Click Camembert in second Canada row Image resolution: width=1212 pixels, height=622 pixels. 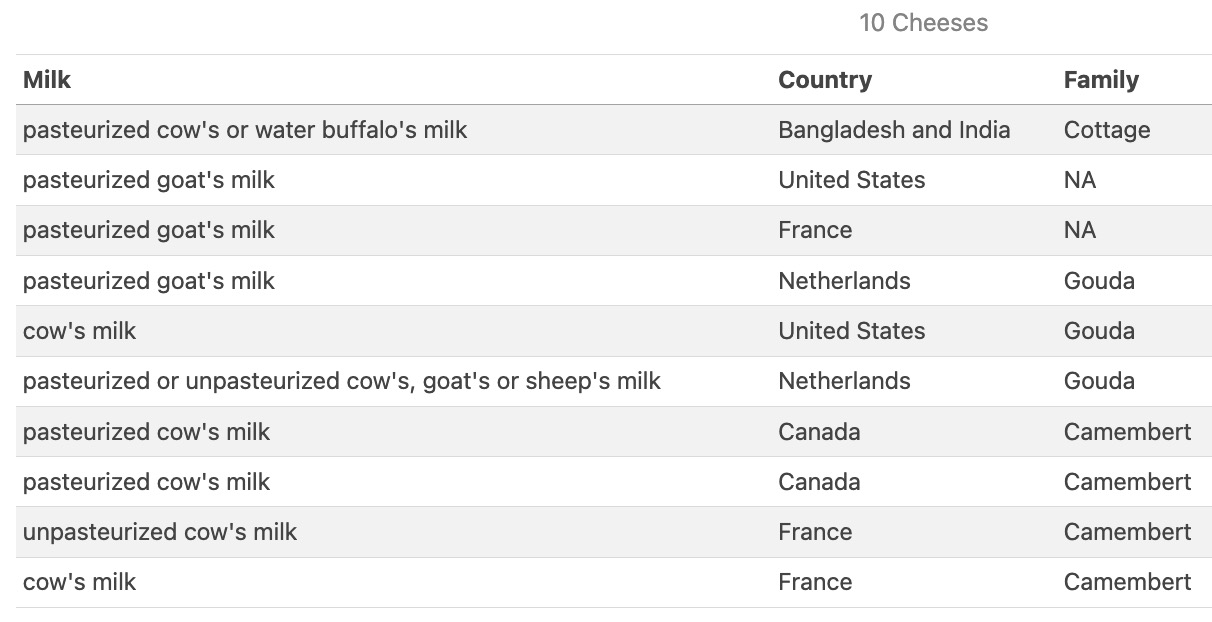1127,482
